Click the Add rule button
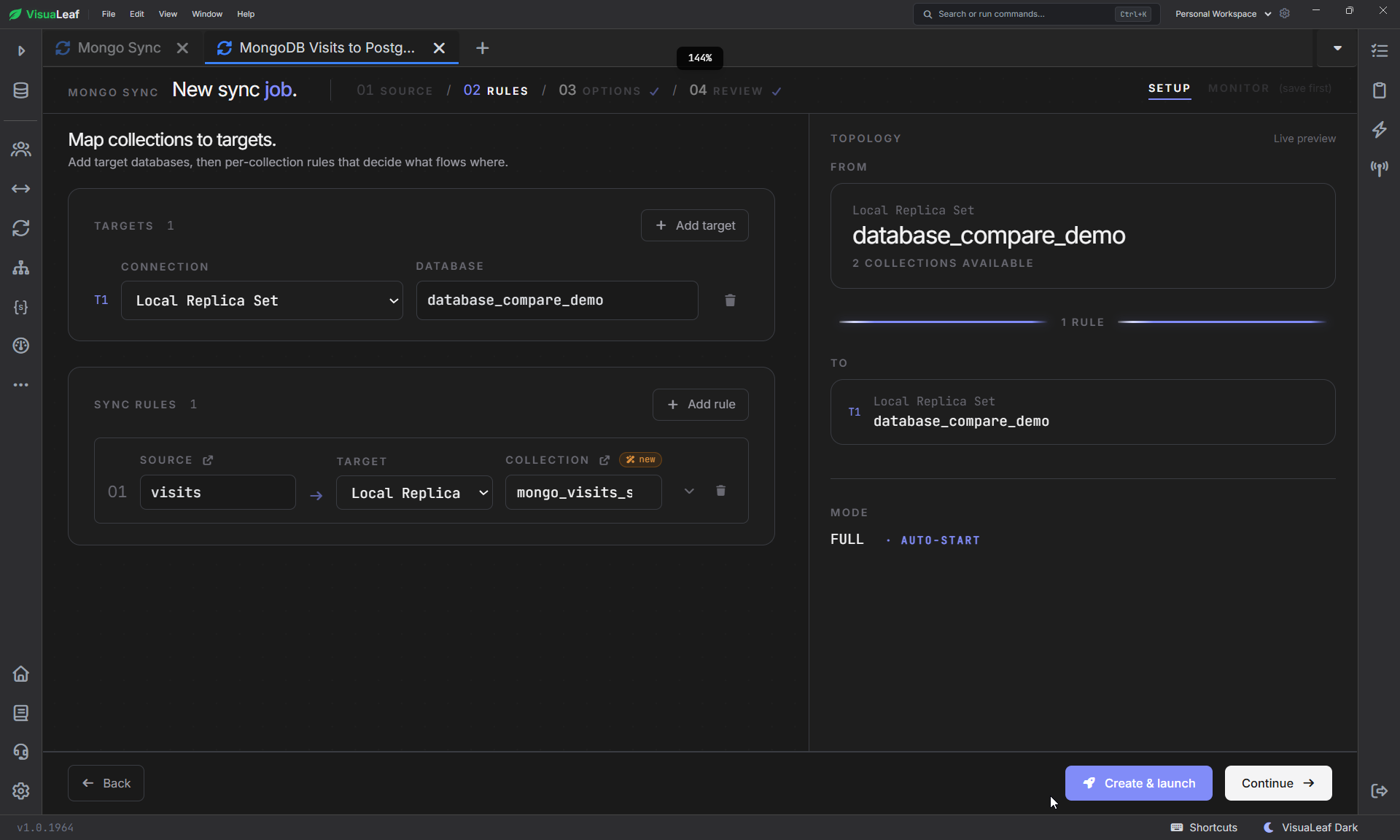The height and width of the screenshot is (840, 1400). pyautogui.click(x=701, y=405)
